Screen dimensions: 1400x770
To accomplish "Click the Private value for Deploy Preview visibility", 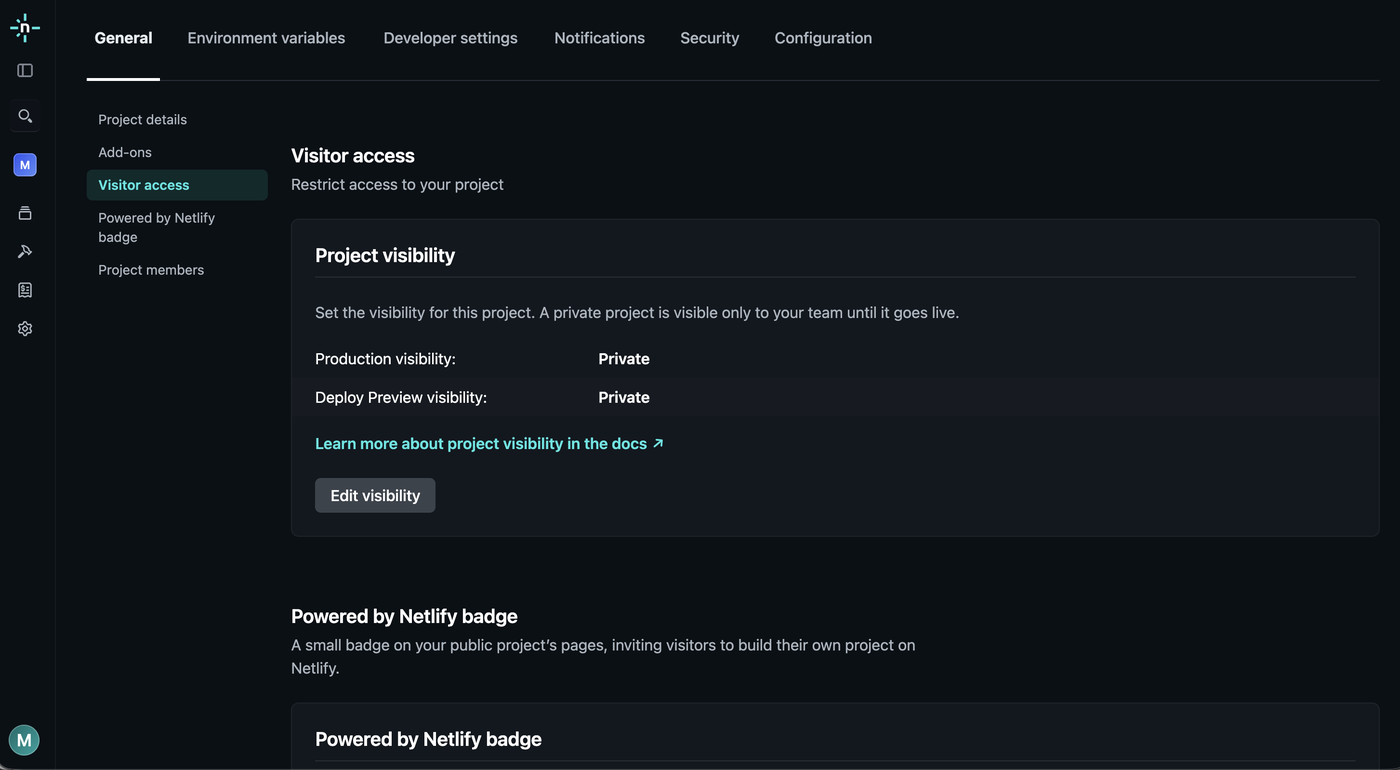I will (624, 397).
